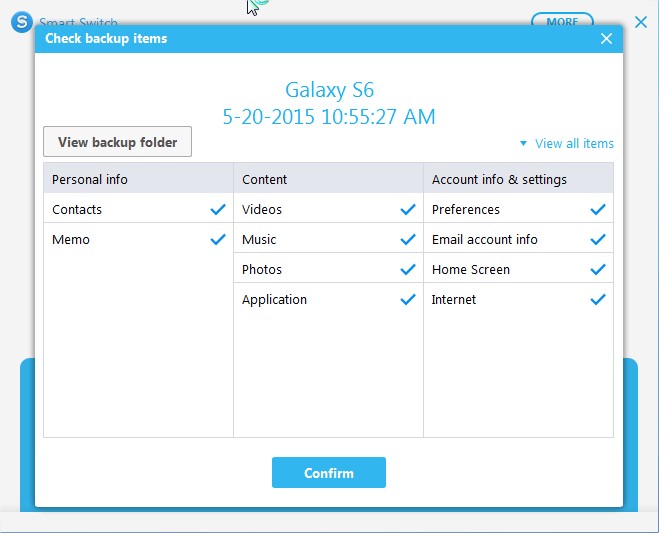Toggle the Email account info checkmark

point(598,239)
